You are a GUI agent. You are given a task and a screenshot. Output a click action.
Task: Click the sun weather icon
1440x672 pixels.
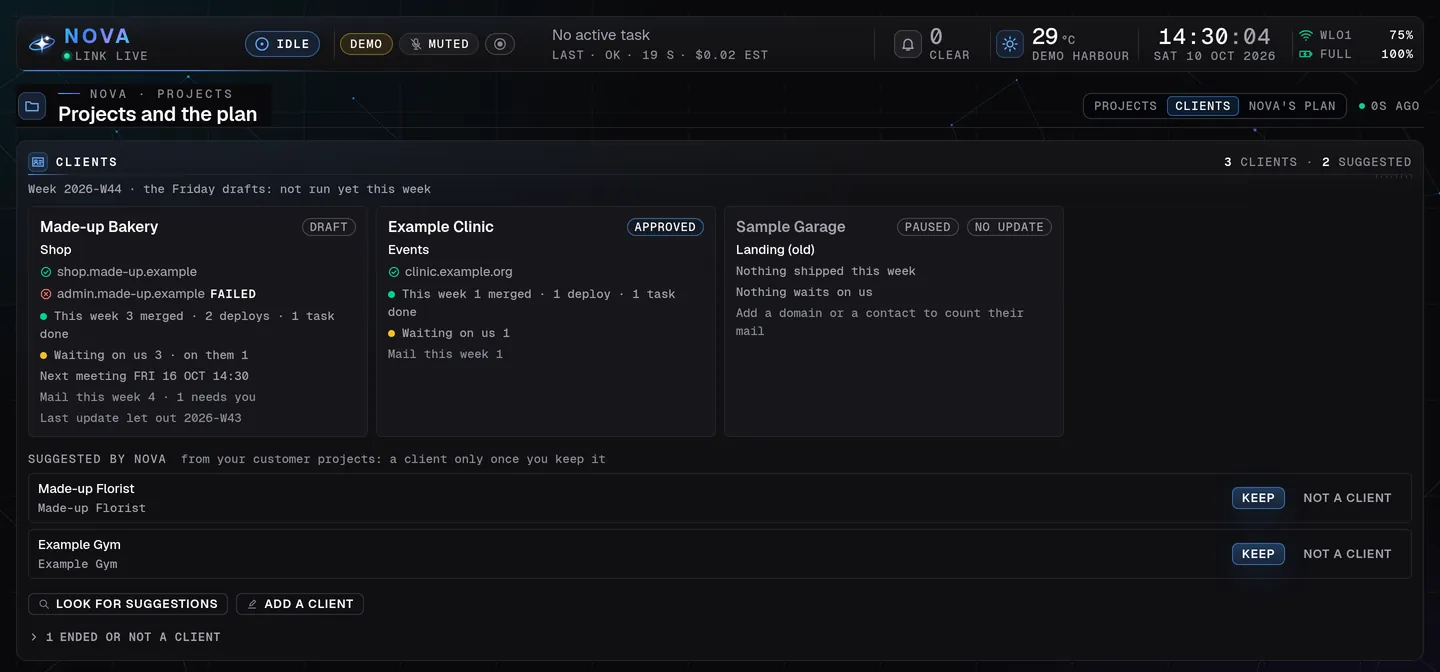(x=1010, y=44)
